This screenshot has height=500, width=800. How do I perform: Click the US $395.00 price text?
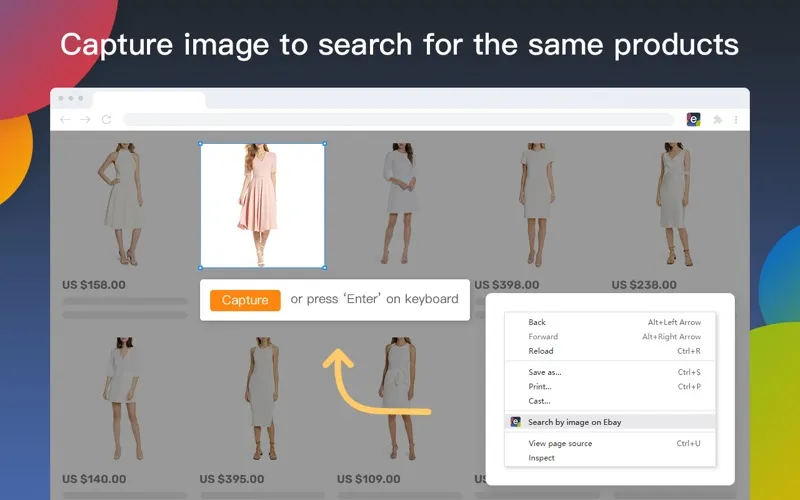(232, 479)
